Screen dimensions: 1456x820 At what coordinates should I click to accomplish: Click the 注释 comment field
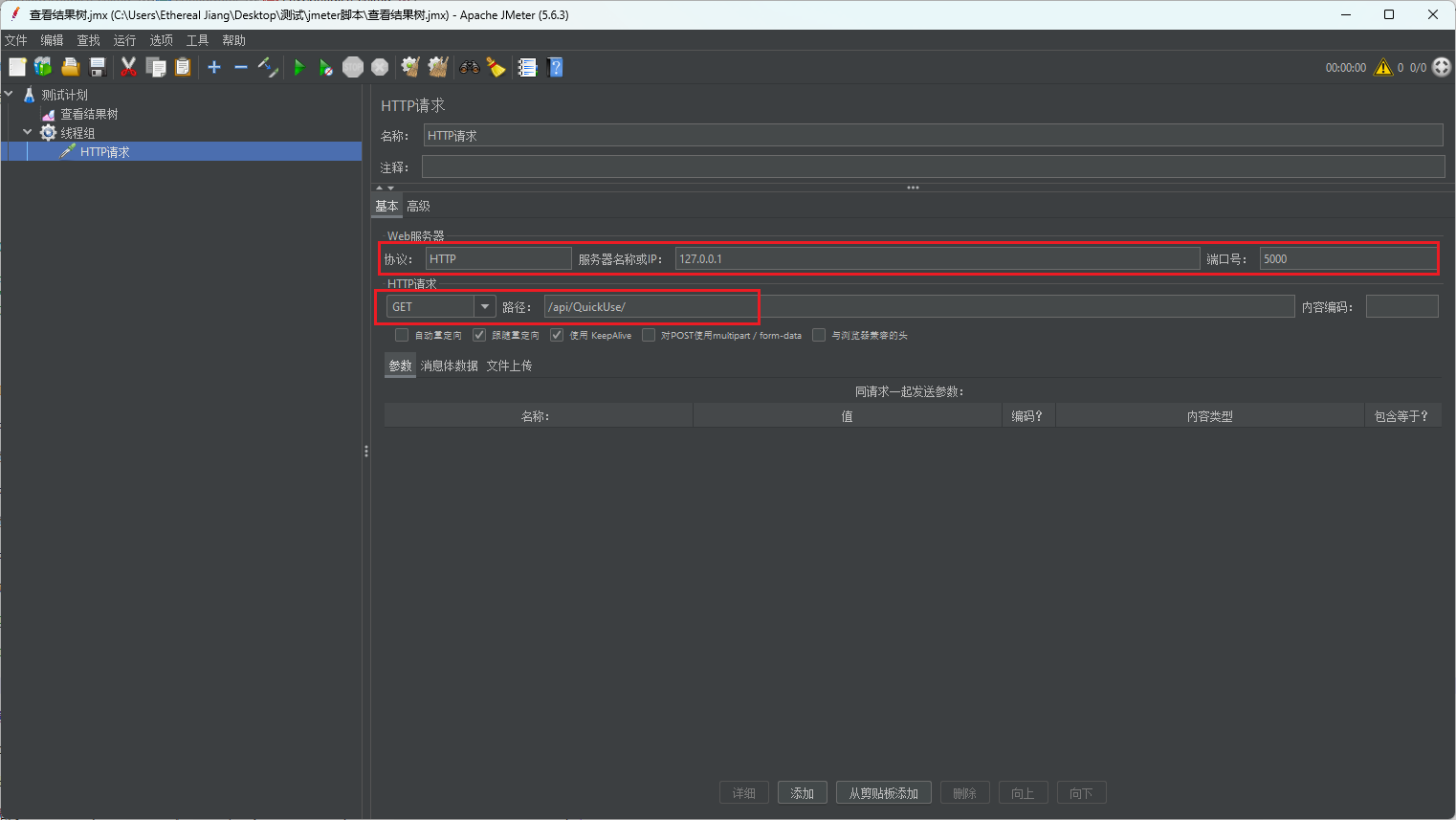[x=933, y=167]
